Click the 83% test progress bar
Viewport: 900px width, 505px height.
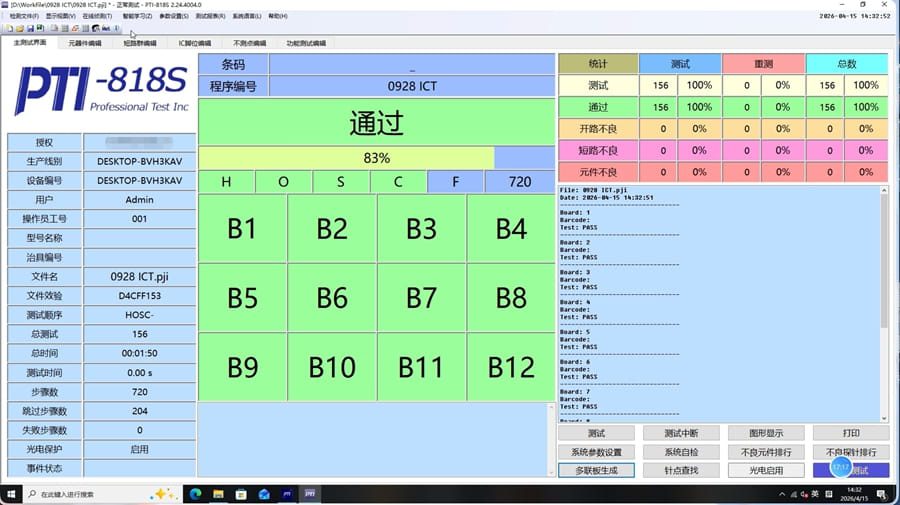pyautogui.click(x=377, y=158)
